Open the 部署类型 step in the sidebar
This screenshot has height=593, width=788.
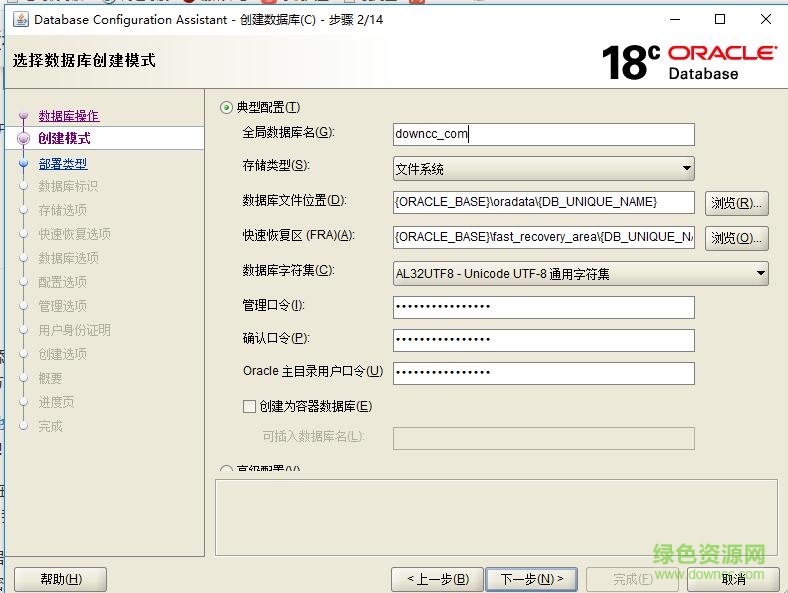pyautogui.click(x=63, y=164)
